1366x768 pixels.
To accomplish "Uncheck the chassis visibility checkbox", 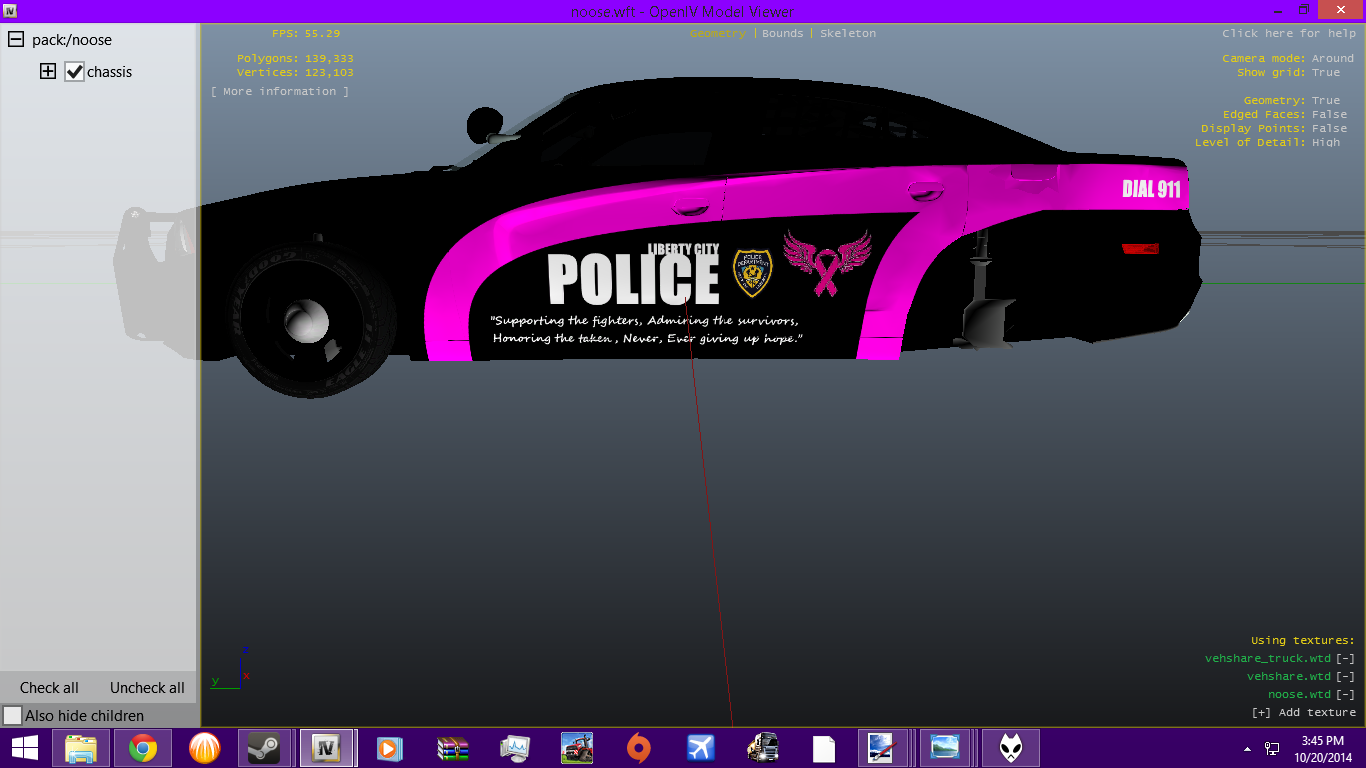I will point(74,72).
